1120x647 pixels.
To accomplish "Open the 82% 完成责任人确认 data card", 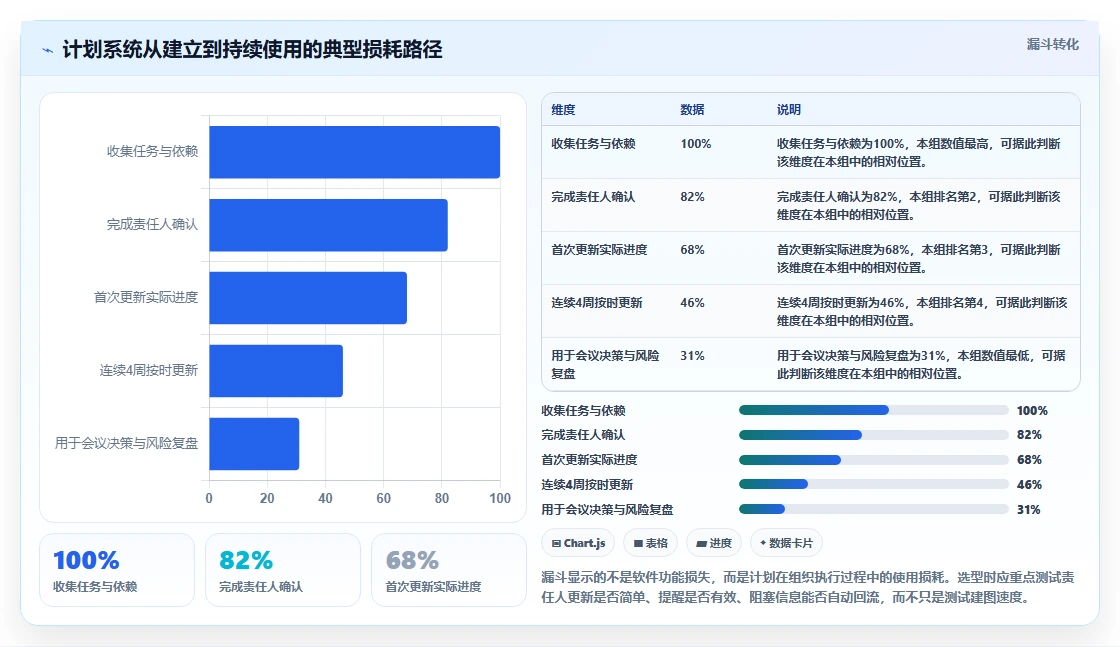I will 283,571.
